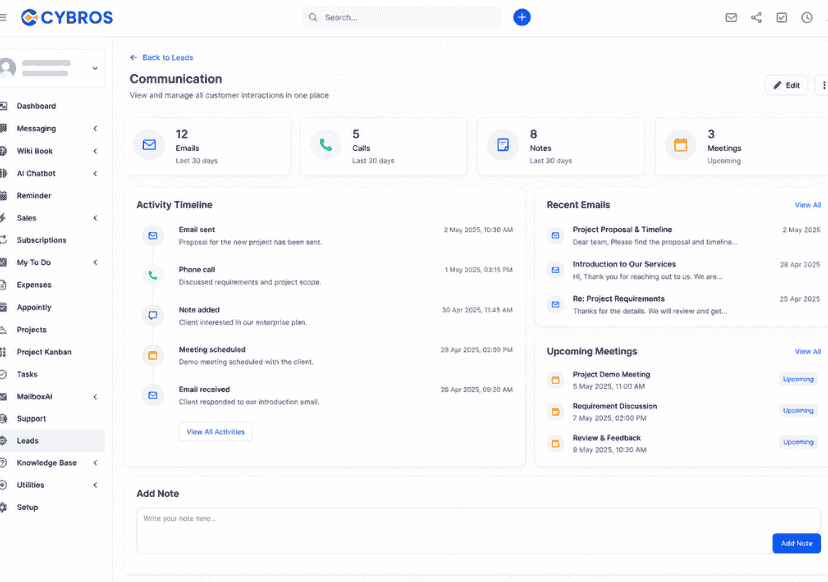828x582 pixels.
Task: Open the Introduction to Our Services email
Action: click(x=683, y=270)
